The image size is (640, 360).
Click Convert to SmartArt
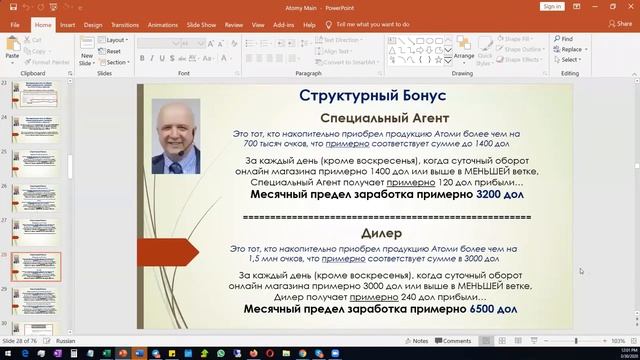point(346,62)
